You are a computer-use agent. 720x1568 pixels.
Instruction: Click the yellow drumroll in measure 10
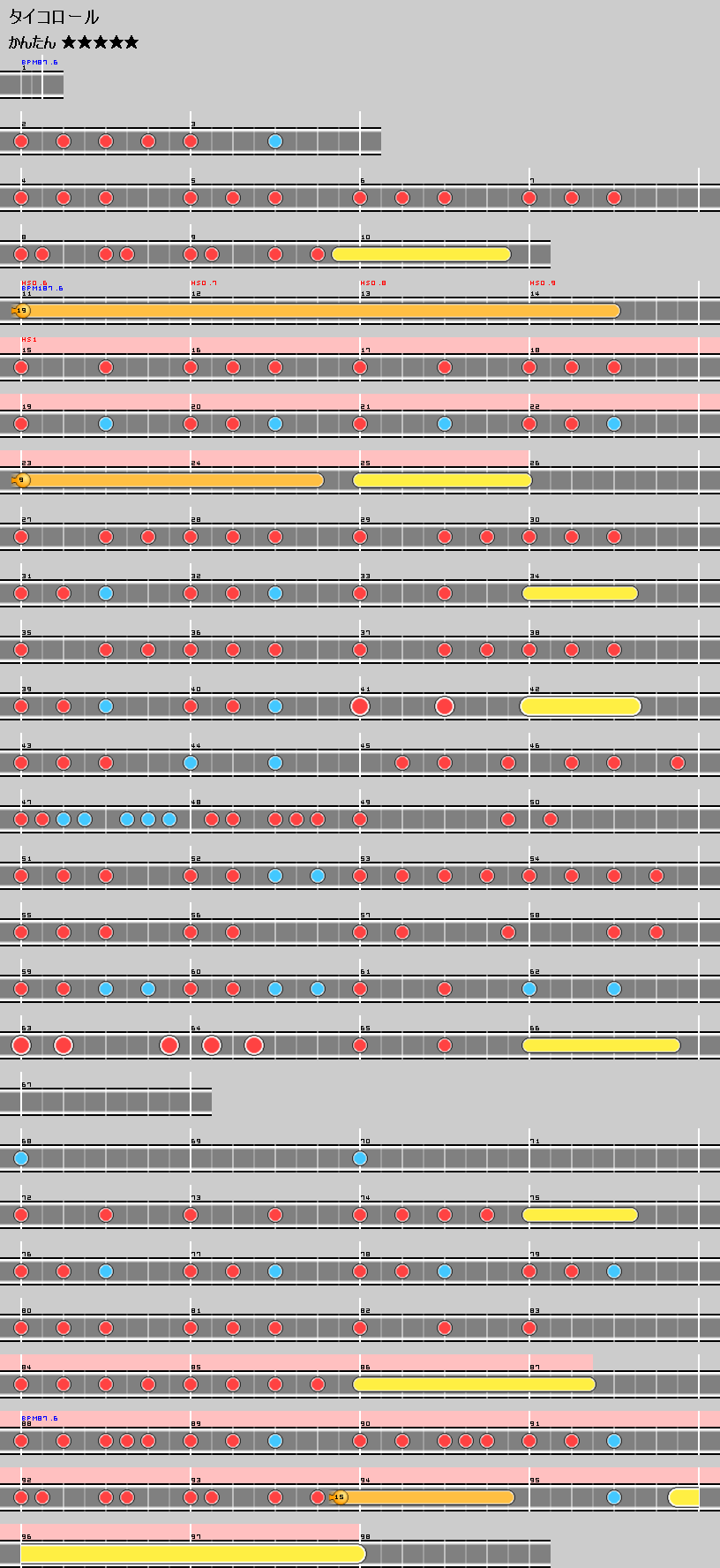pyautogui.click(x=421, y=254)
